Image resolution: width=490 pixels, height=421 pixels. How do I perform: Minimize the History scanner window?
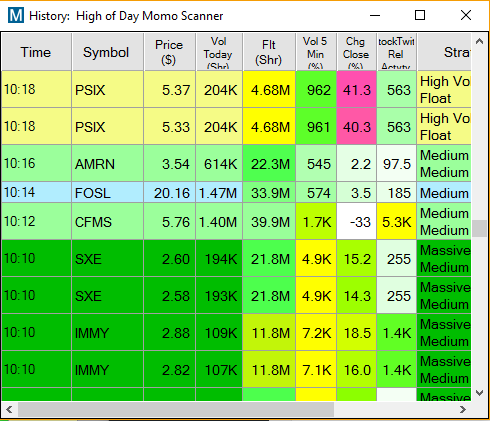coord(375,15)
